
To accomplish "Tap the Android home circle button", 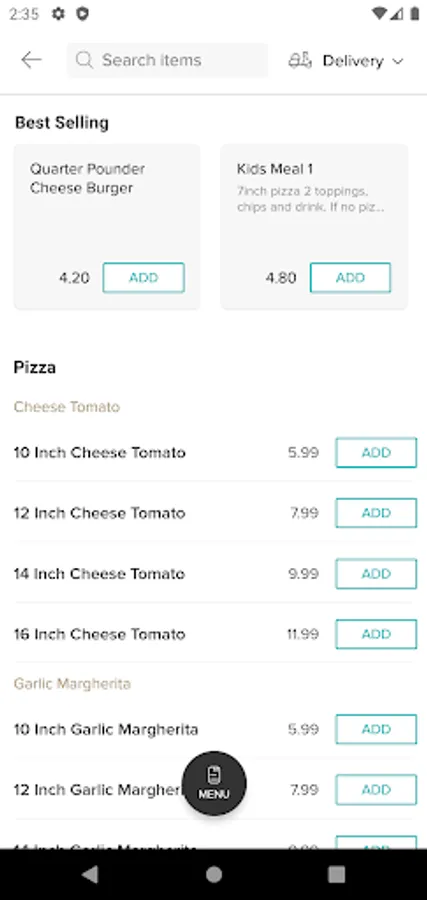I will tap(214, 874).
